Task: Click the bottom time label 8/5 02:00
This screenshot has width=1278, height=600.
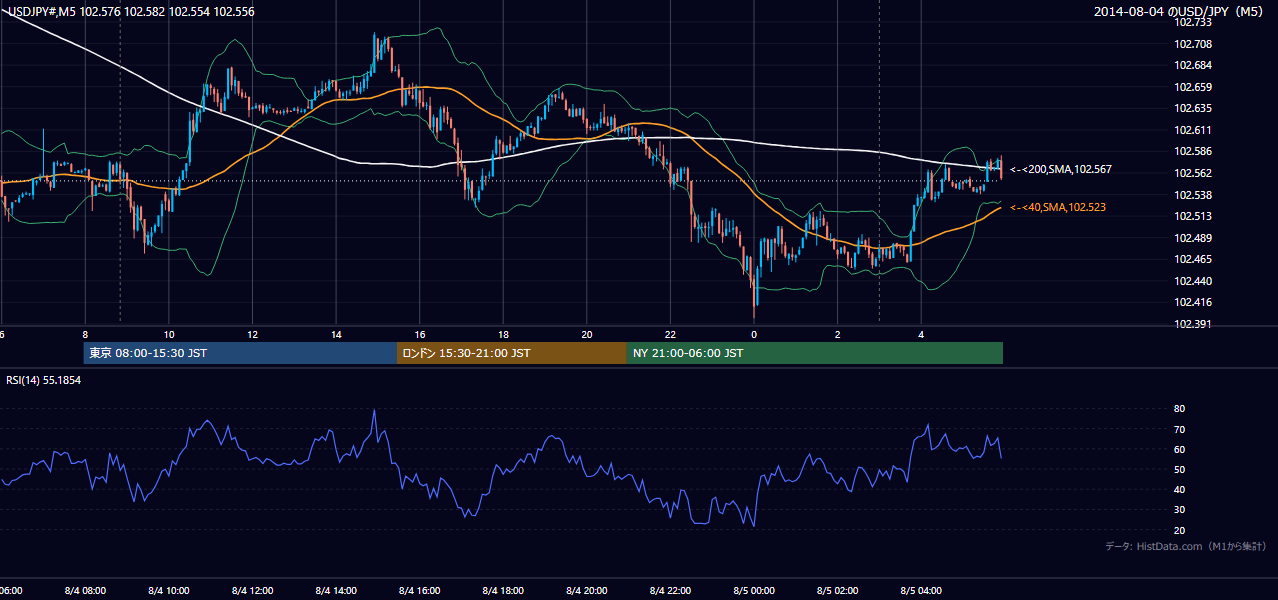Action: point(838,591)
